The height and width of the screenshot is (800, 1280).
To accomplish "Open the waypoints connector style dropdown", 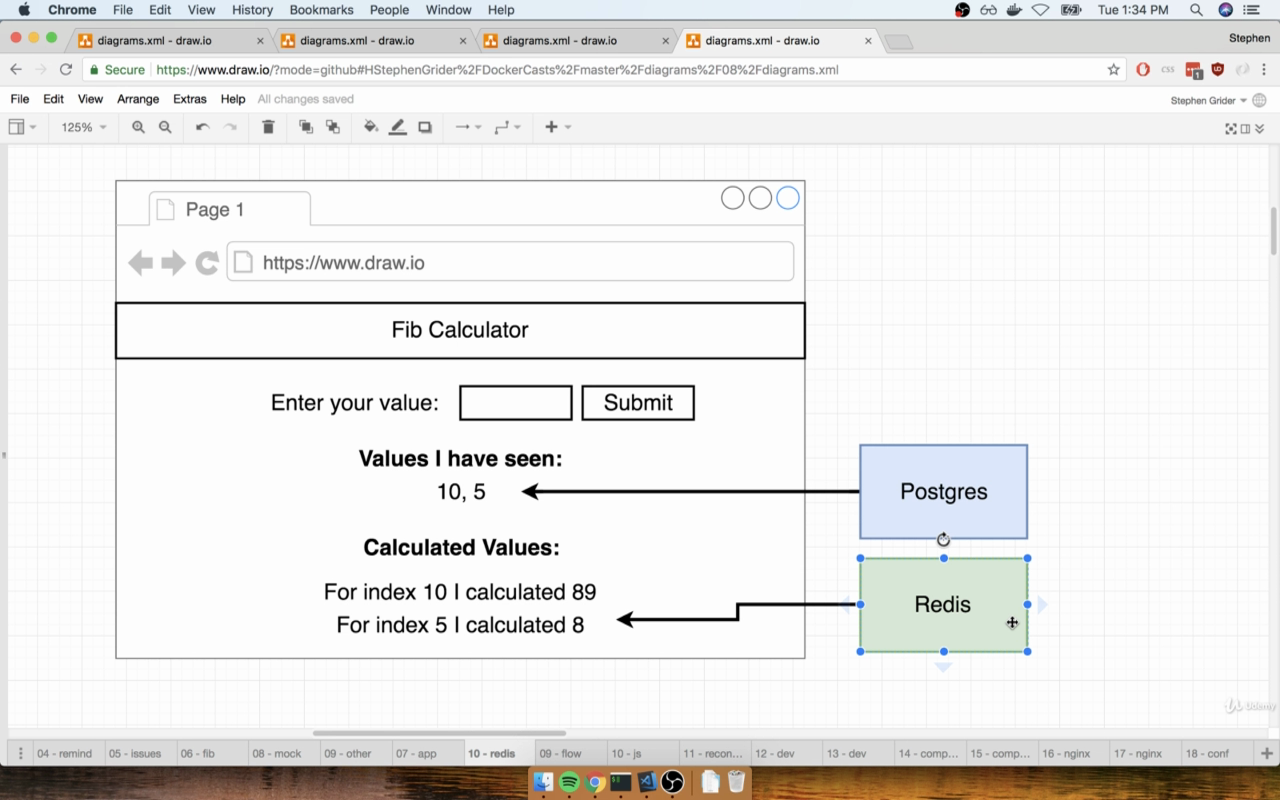I will coord(508,127).
